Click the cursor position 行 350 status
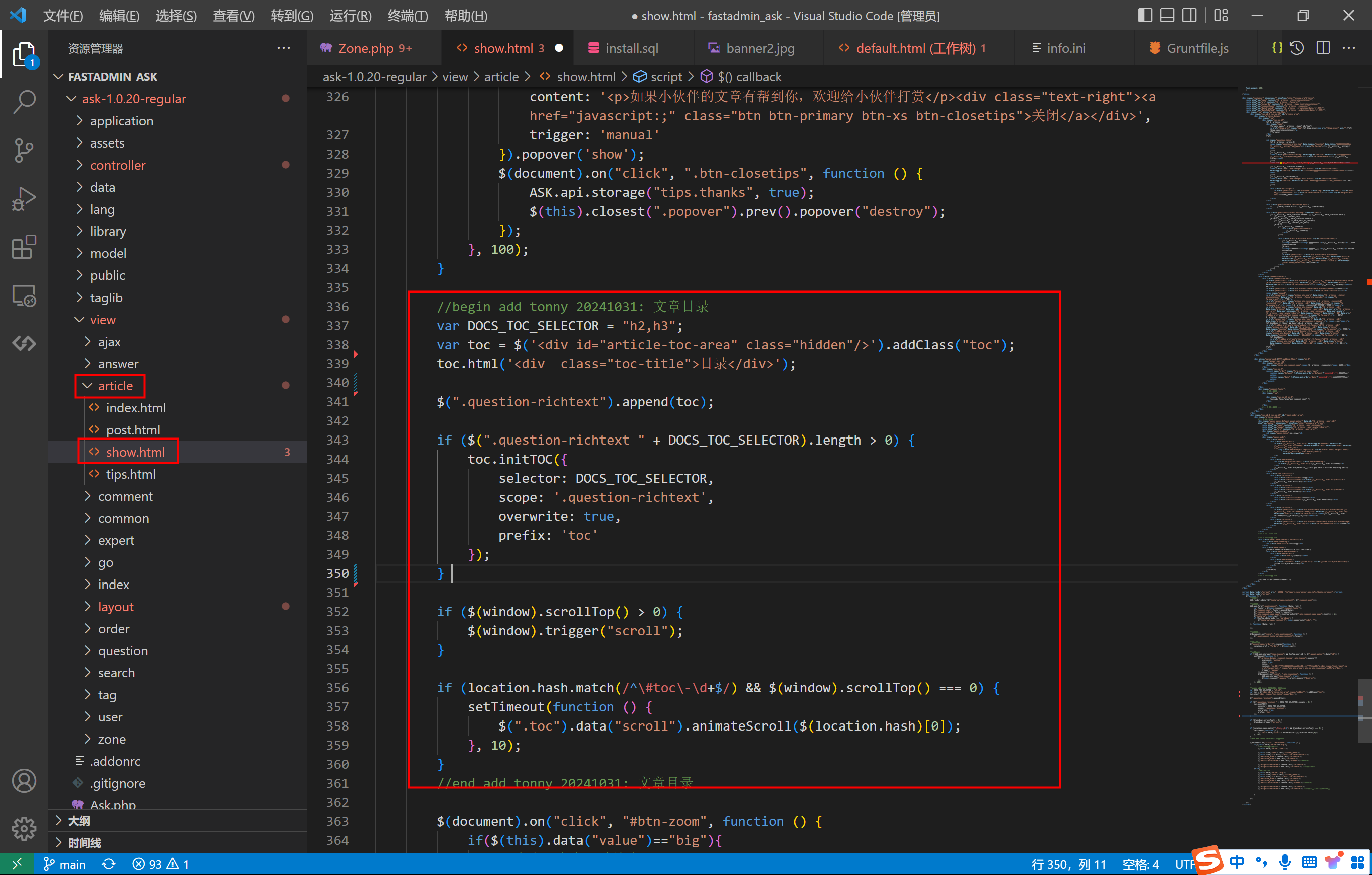Image resolution: width=1372 pixels, height=875 pixels. tap(1068, 864)
